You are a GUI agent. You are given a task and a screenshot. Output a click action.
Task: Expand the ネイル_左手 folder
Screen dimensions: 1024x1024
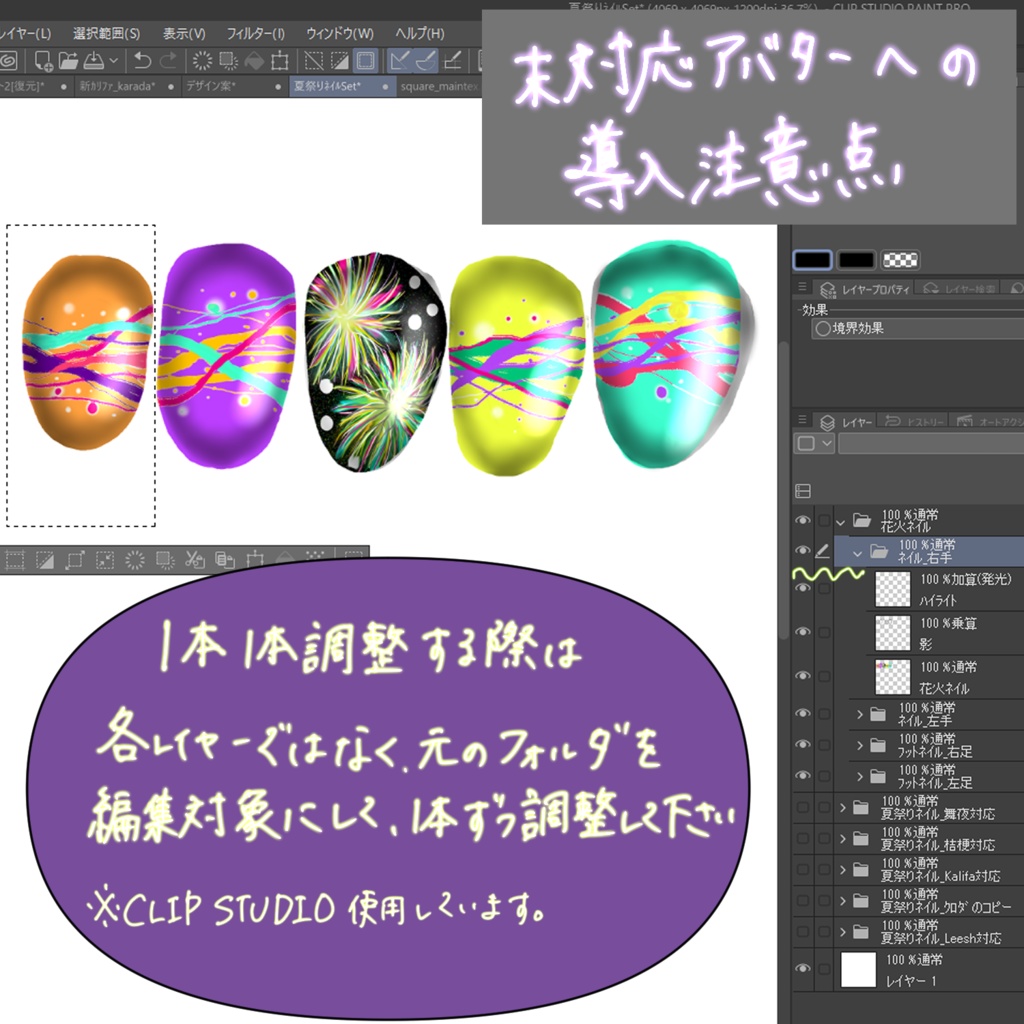[859, 713]
